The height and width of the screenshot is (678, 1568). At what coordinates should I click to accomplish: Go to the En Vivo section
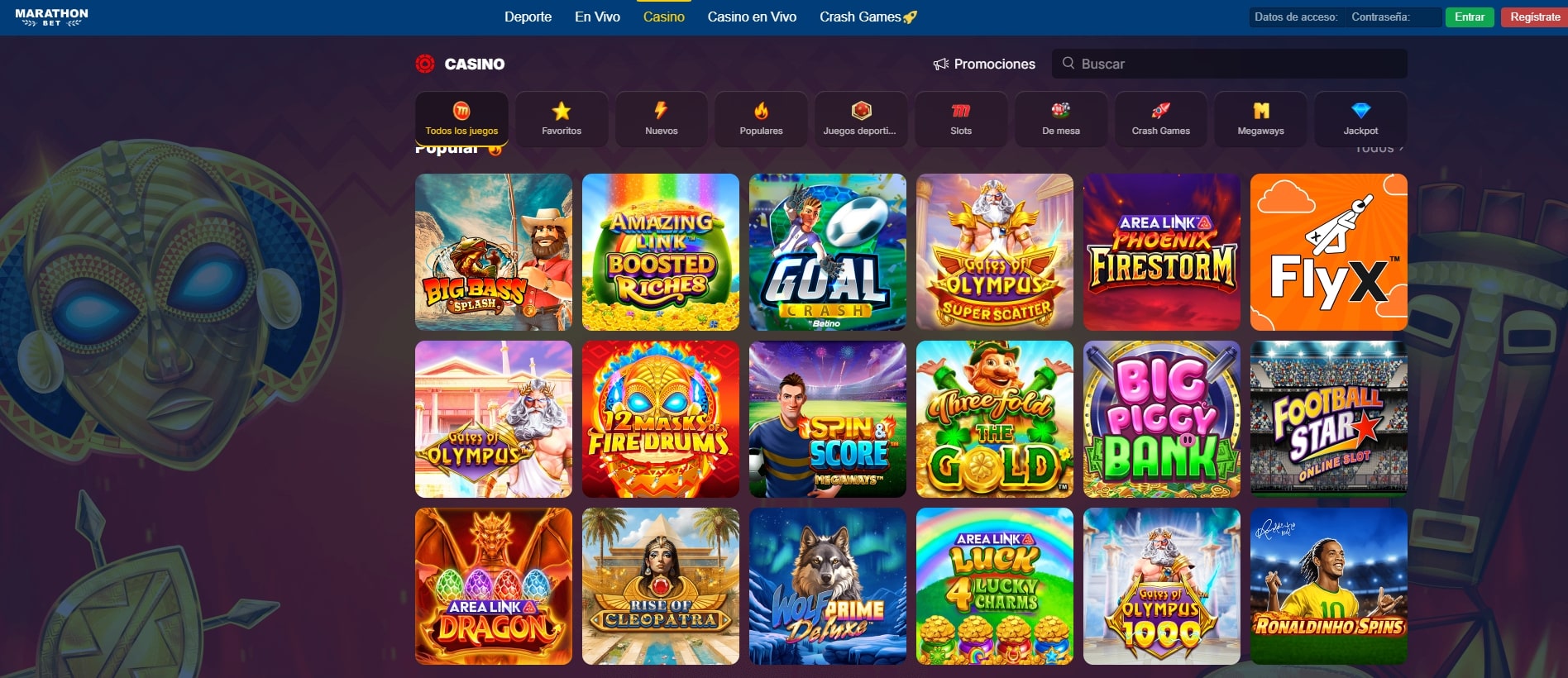(597, 17)
